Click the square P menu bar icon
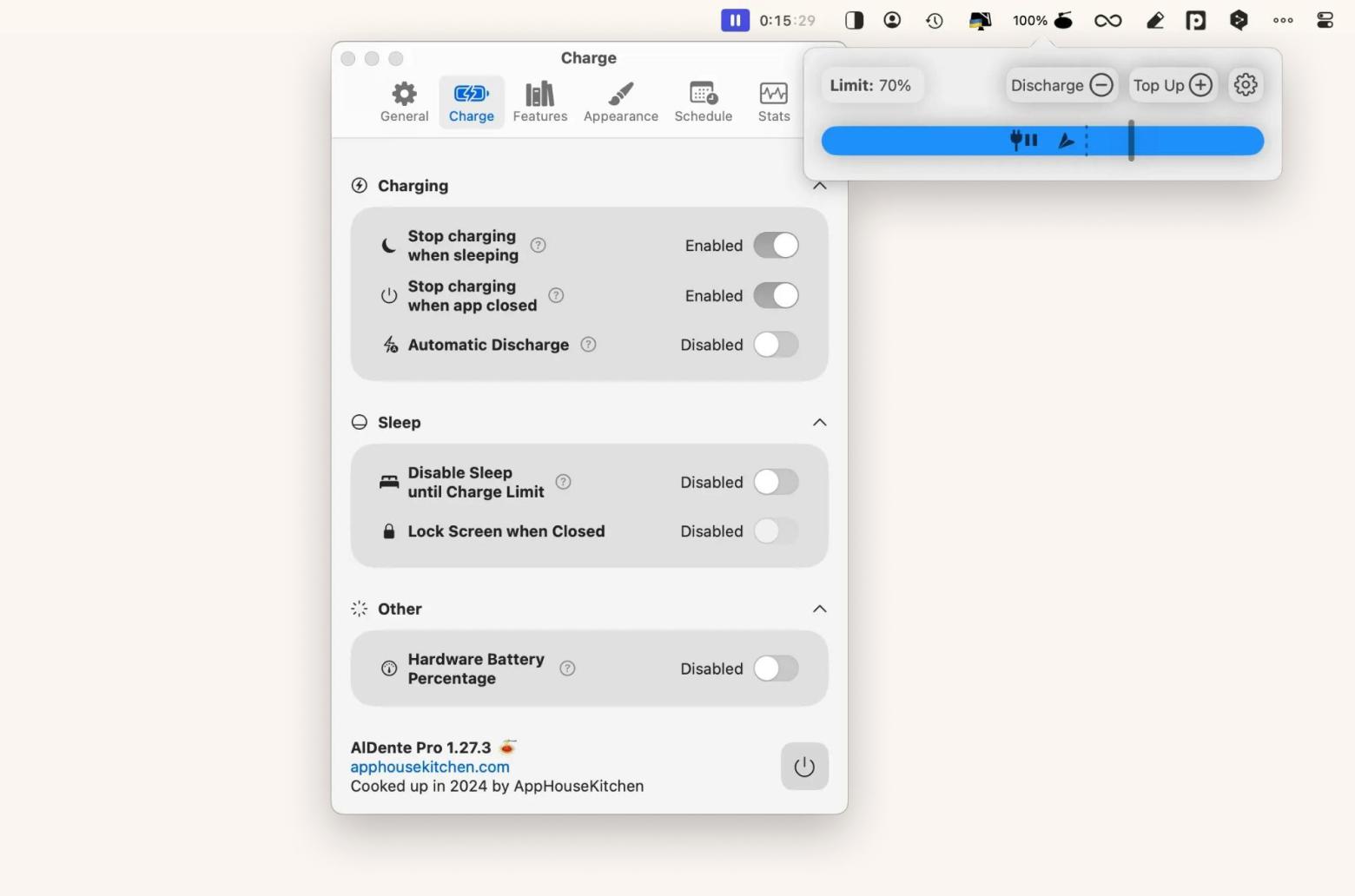 pos(1196,20)
